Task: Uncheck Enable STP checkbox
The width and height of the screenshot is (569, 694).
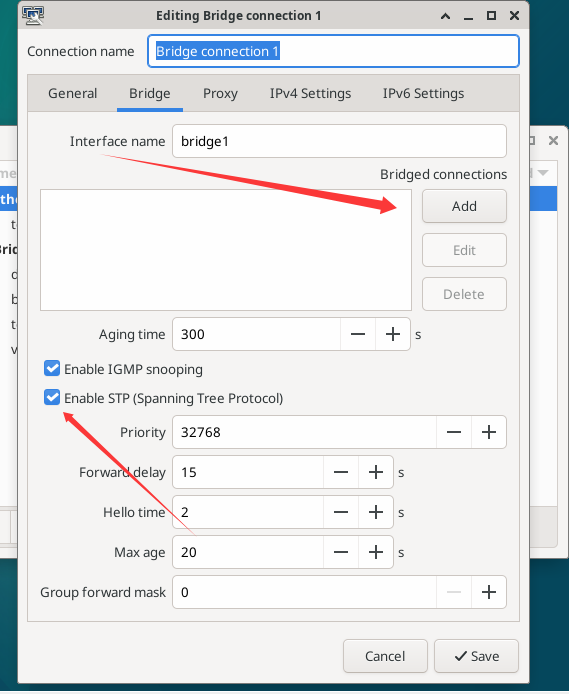Action: pos(52,397)
